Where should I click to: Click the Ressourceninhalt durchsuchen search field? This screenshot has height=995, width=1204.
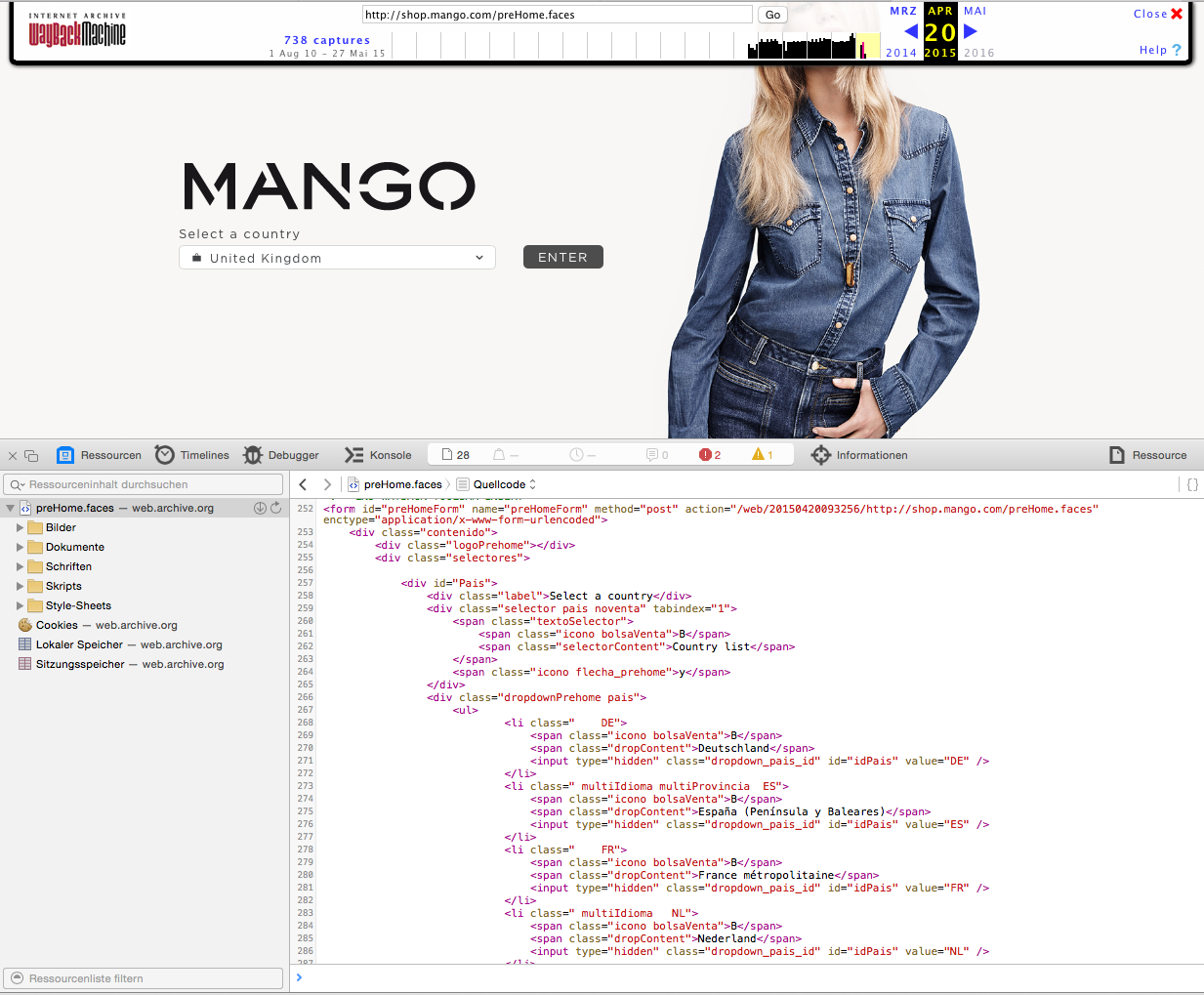(x=144, y=484)
